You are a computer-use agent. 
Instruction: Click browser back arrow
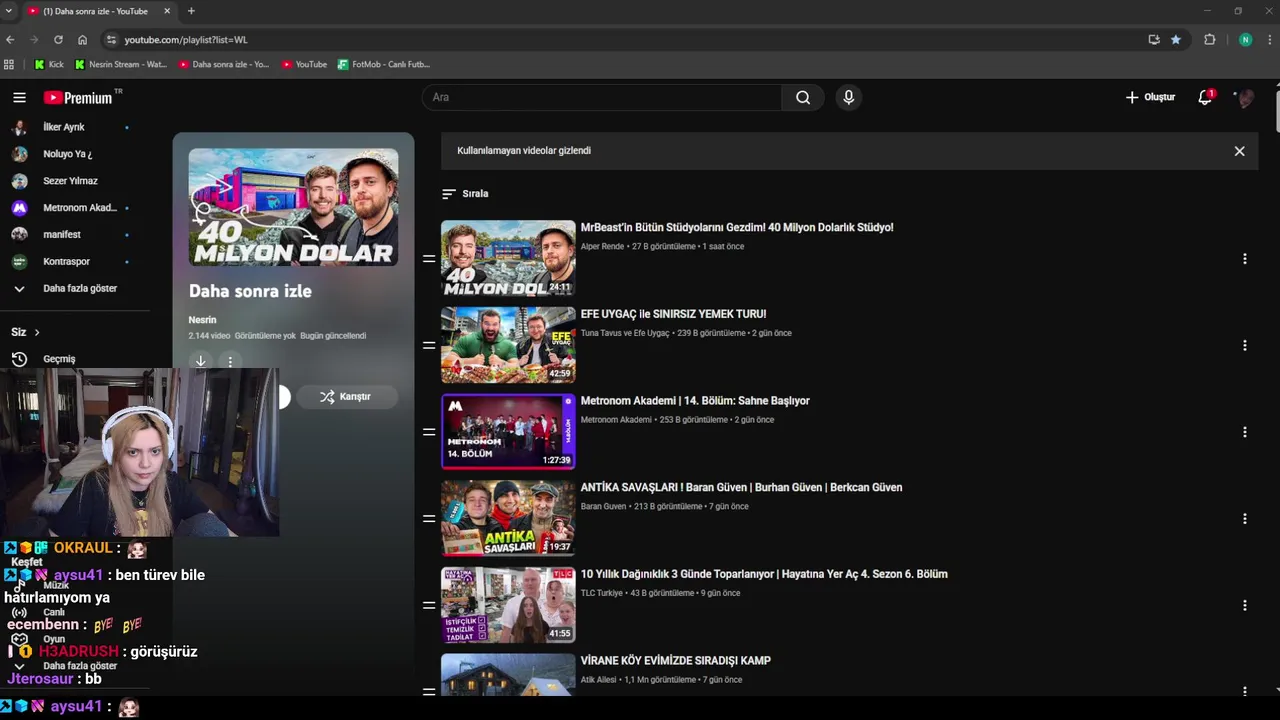[x=10, y=40]
